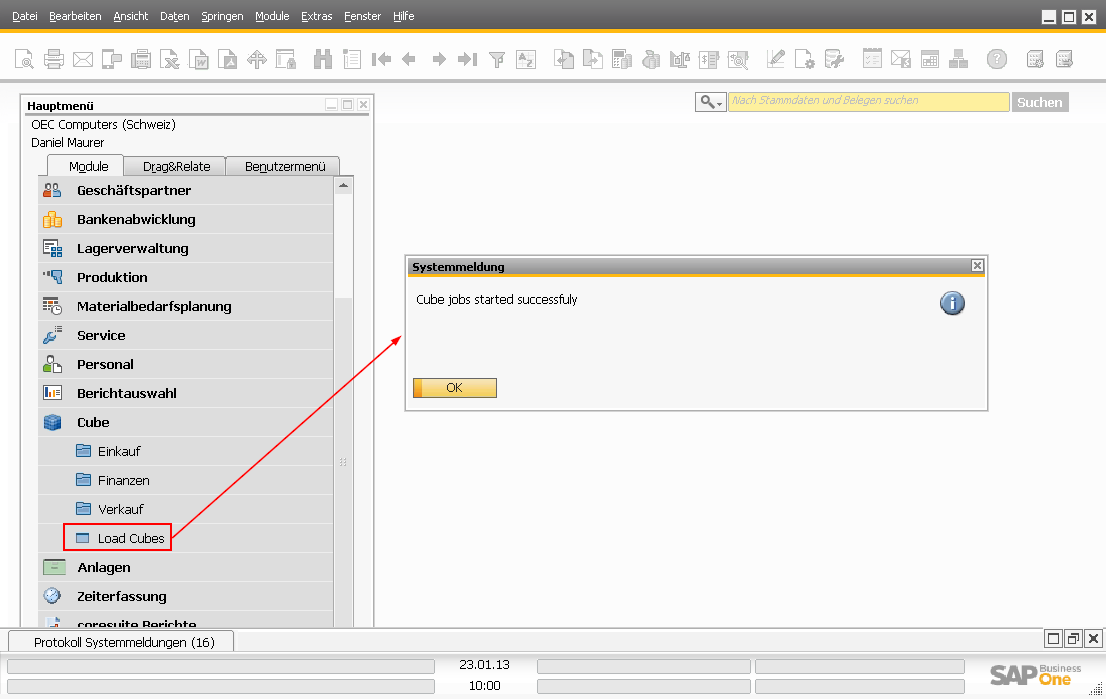Expand the Geschäftspartner module
The width and height of the screenshot is (1106, 699).
(x=186, y=190)
